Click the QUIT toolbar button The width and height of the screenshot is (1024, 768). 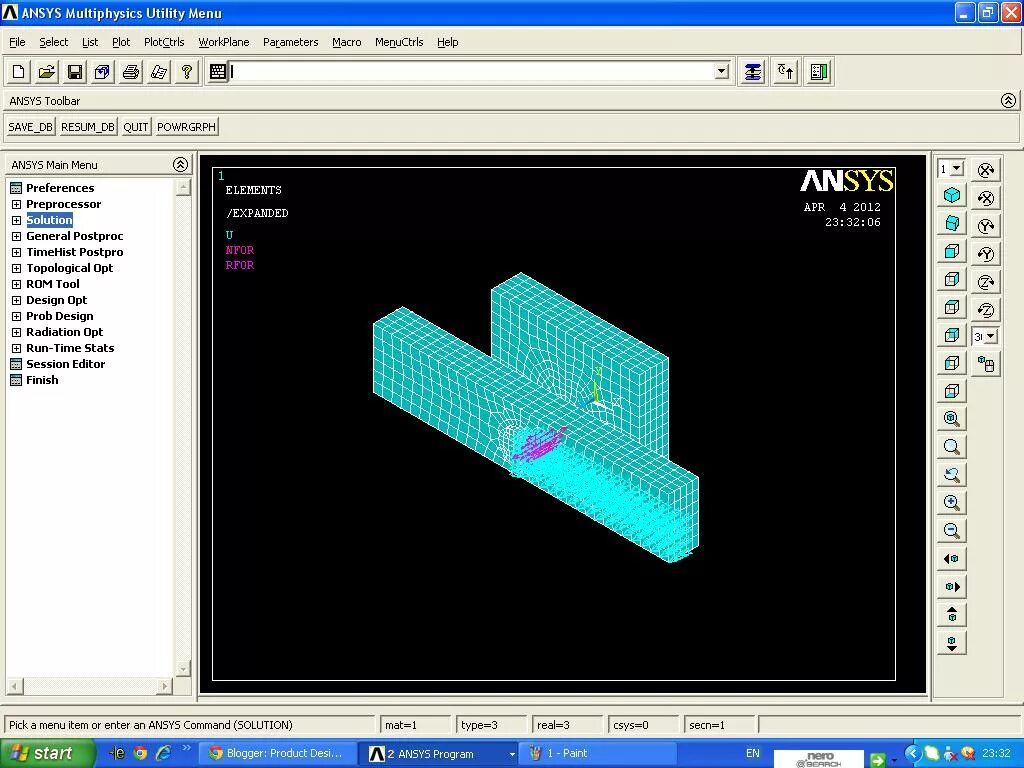pyautogui.click(x=136, y=127)
